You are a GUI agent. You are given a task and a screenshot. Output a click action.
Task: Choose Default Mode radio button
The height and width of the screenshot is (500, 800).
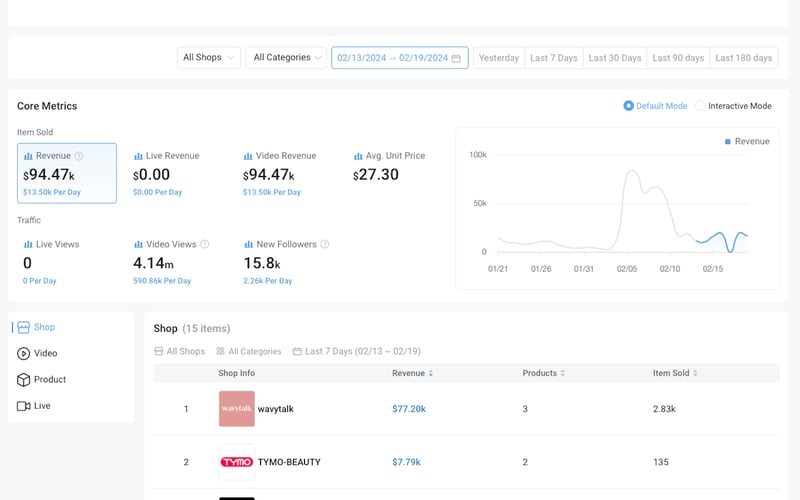coord(629,106)
